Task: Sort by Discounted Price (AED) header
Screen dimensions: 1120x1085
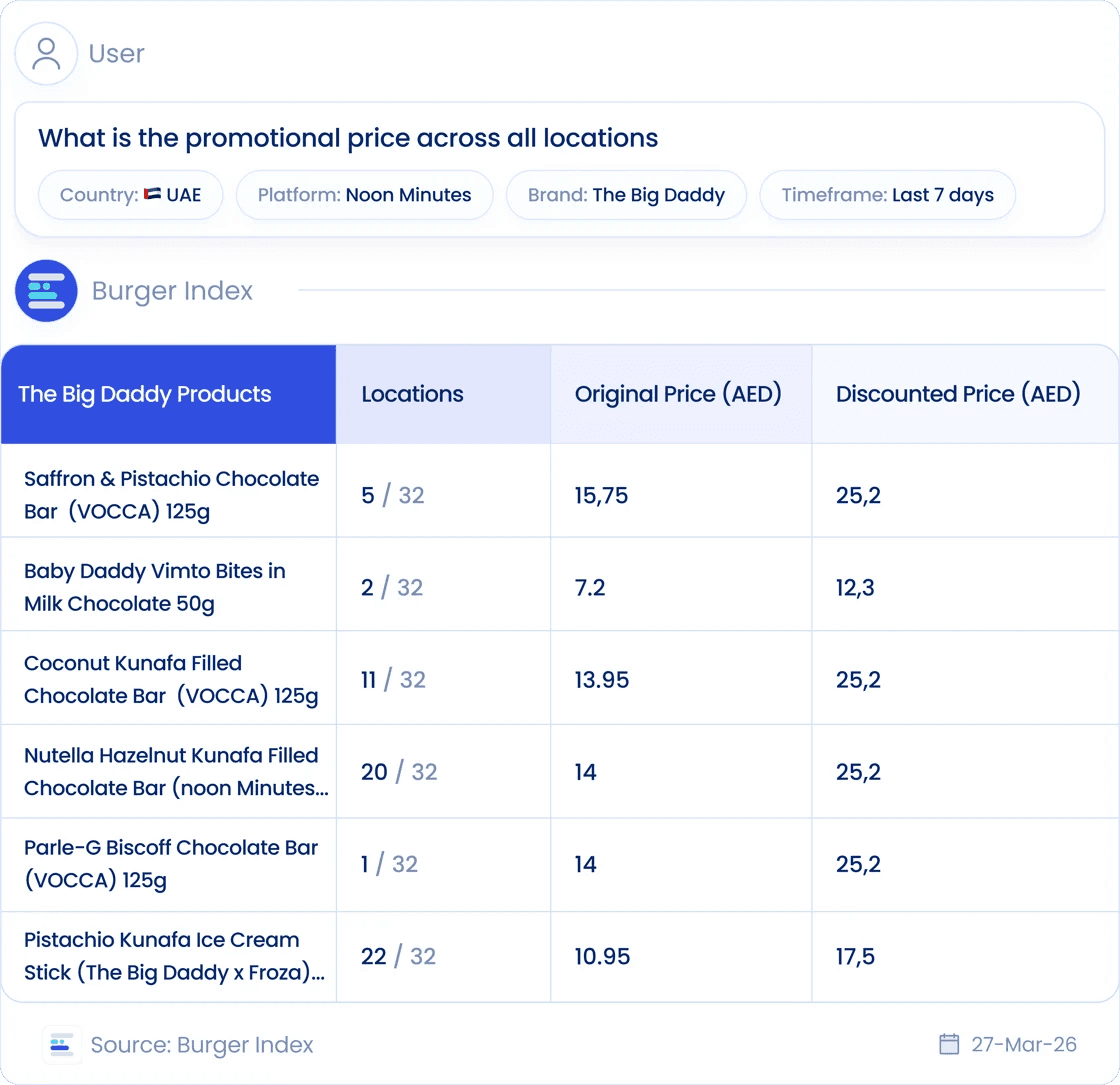Action: 966,394
